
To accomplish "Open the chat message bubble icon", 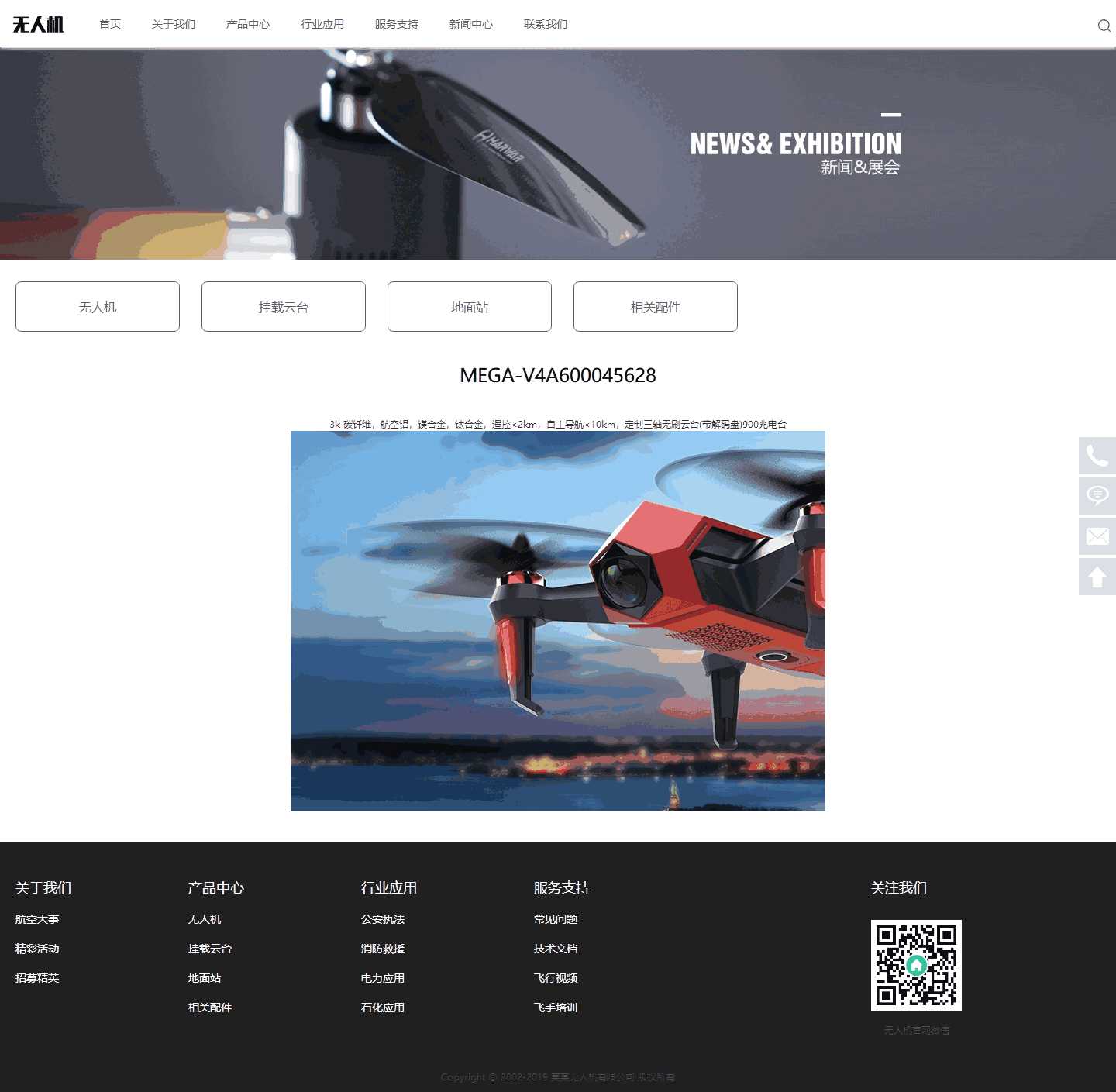I will (x=1097, y=496).
